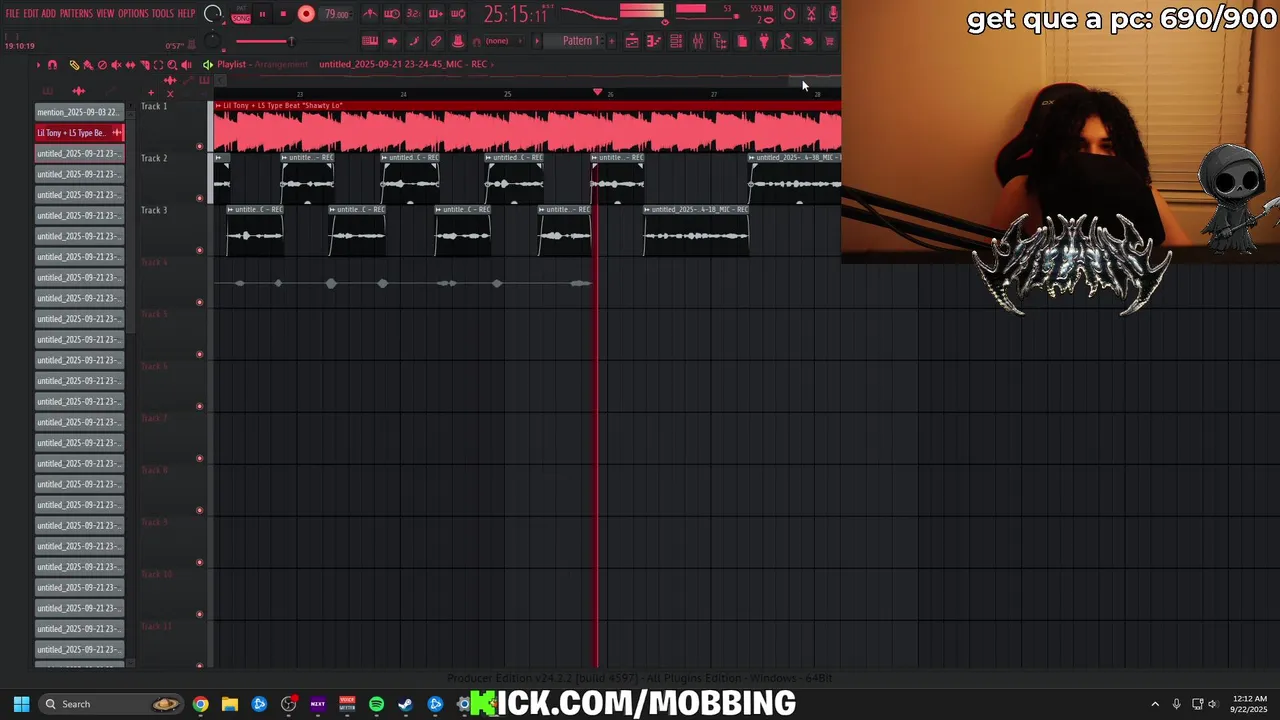Click the circular power icon near memory meter

click(x=789, y=14)
